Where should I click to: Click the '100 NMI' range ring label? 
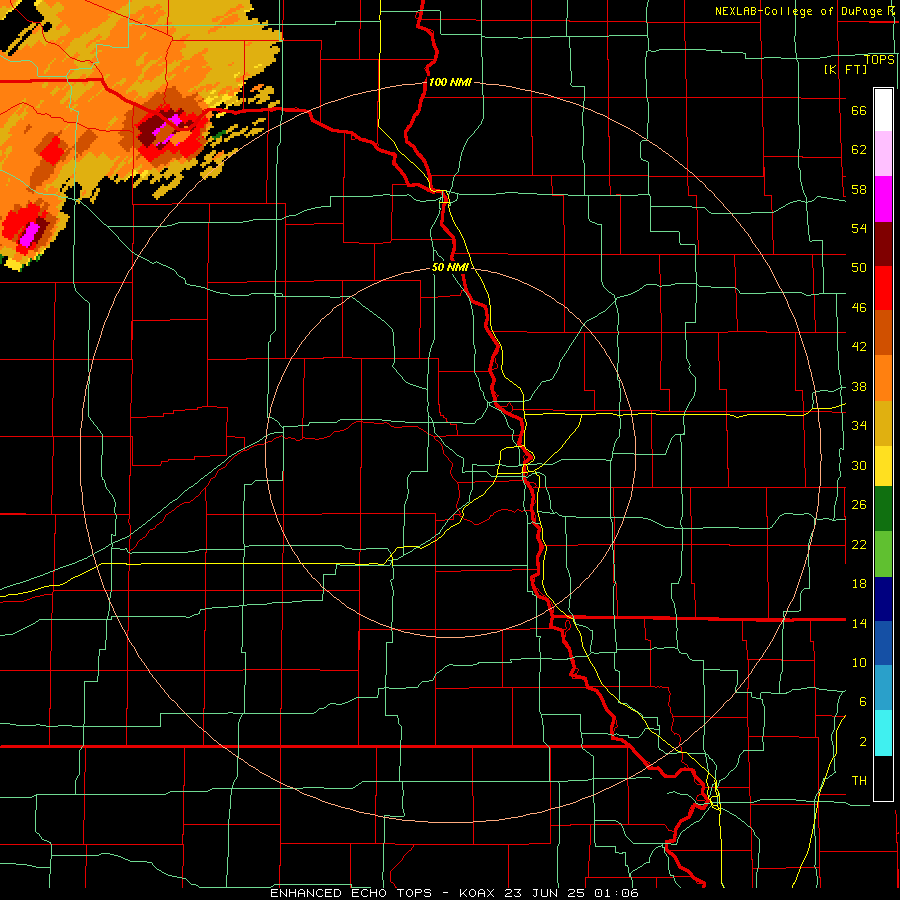coord(450,82)
